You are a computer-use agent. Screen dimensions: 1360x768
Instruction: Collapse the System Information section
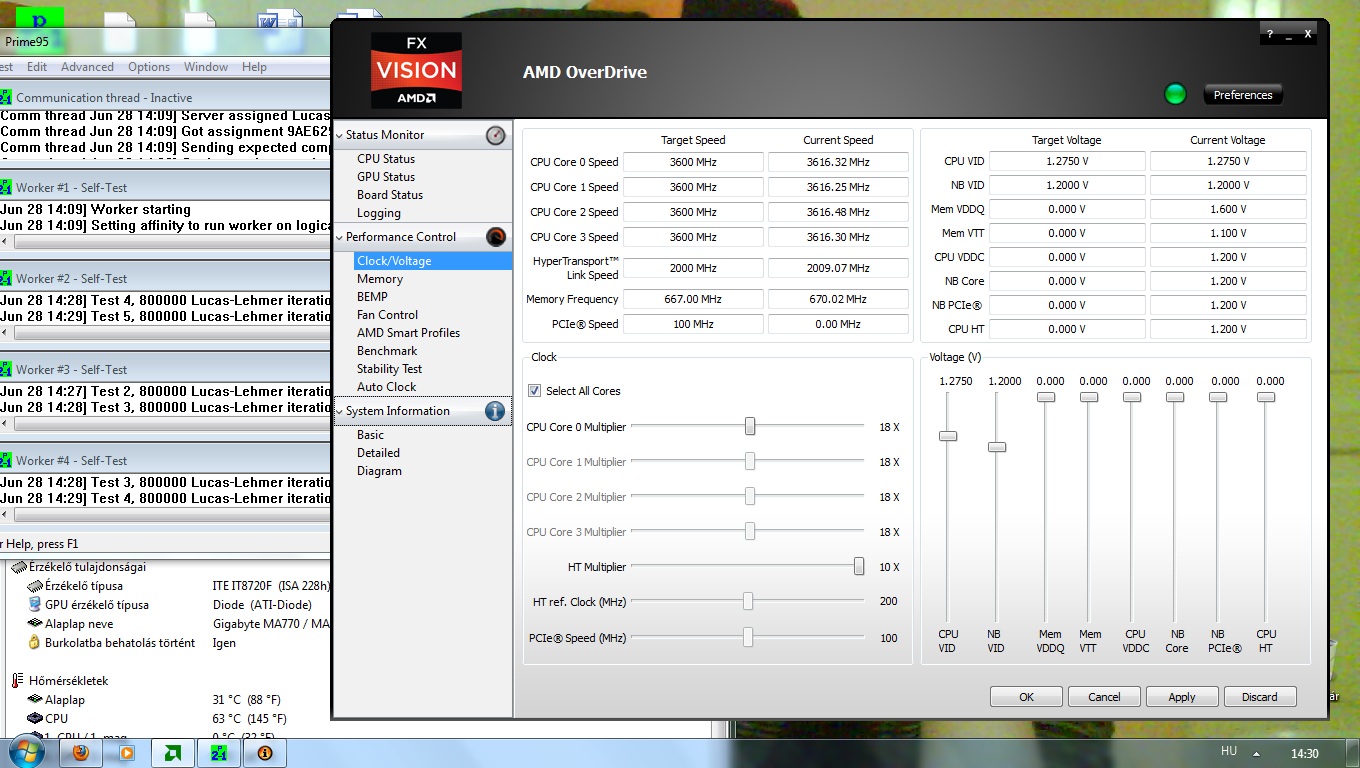(339, 411)
